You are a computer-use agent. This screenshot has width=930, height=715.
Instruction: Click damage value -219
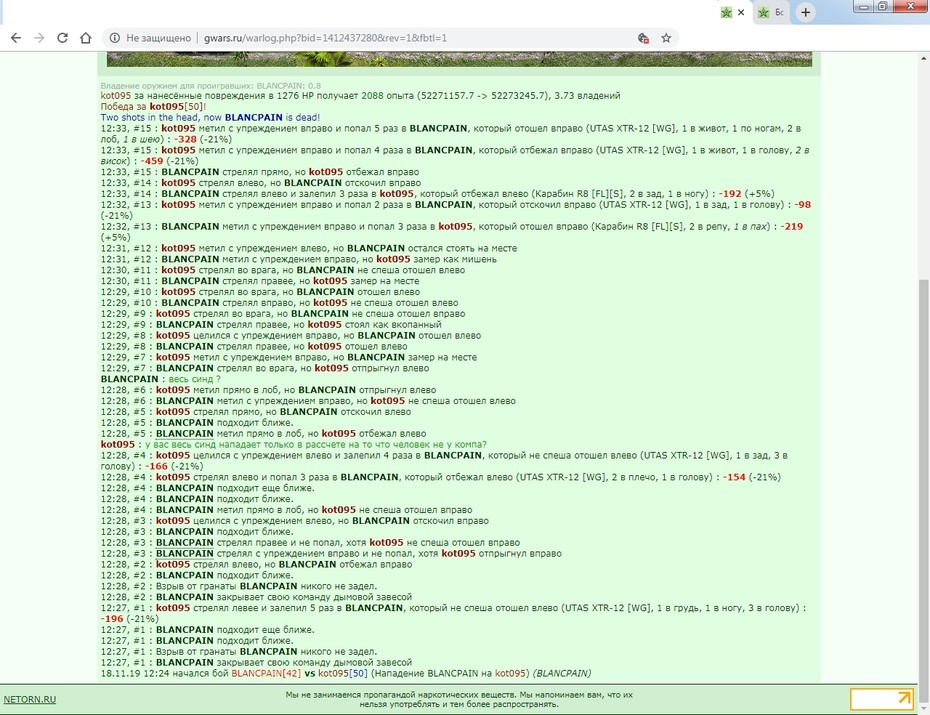(x=792, y=226)
